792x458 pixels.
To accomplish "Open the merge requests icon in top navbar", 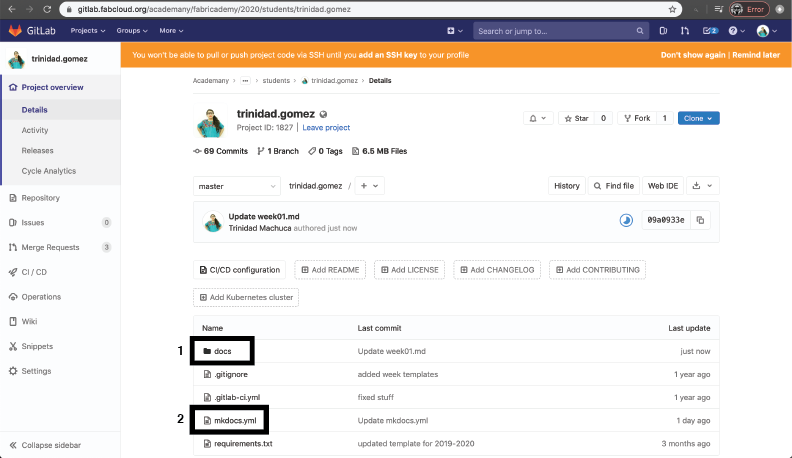I will [685, 31].
